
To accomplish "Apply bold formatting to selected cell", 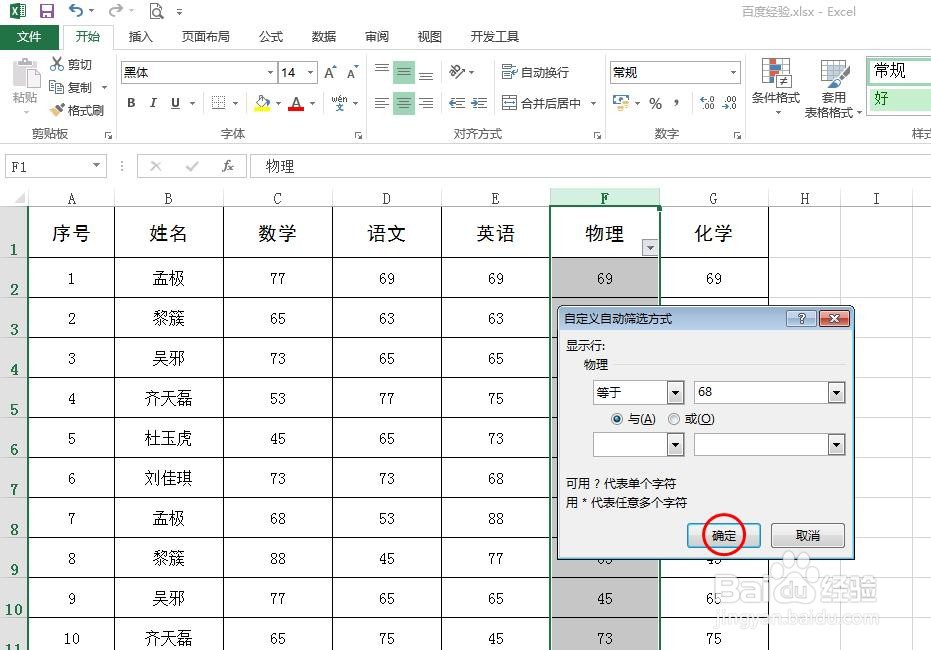I will click(130, 103).
